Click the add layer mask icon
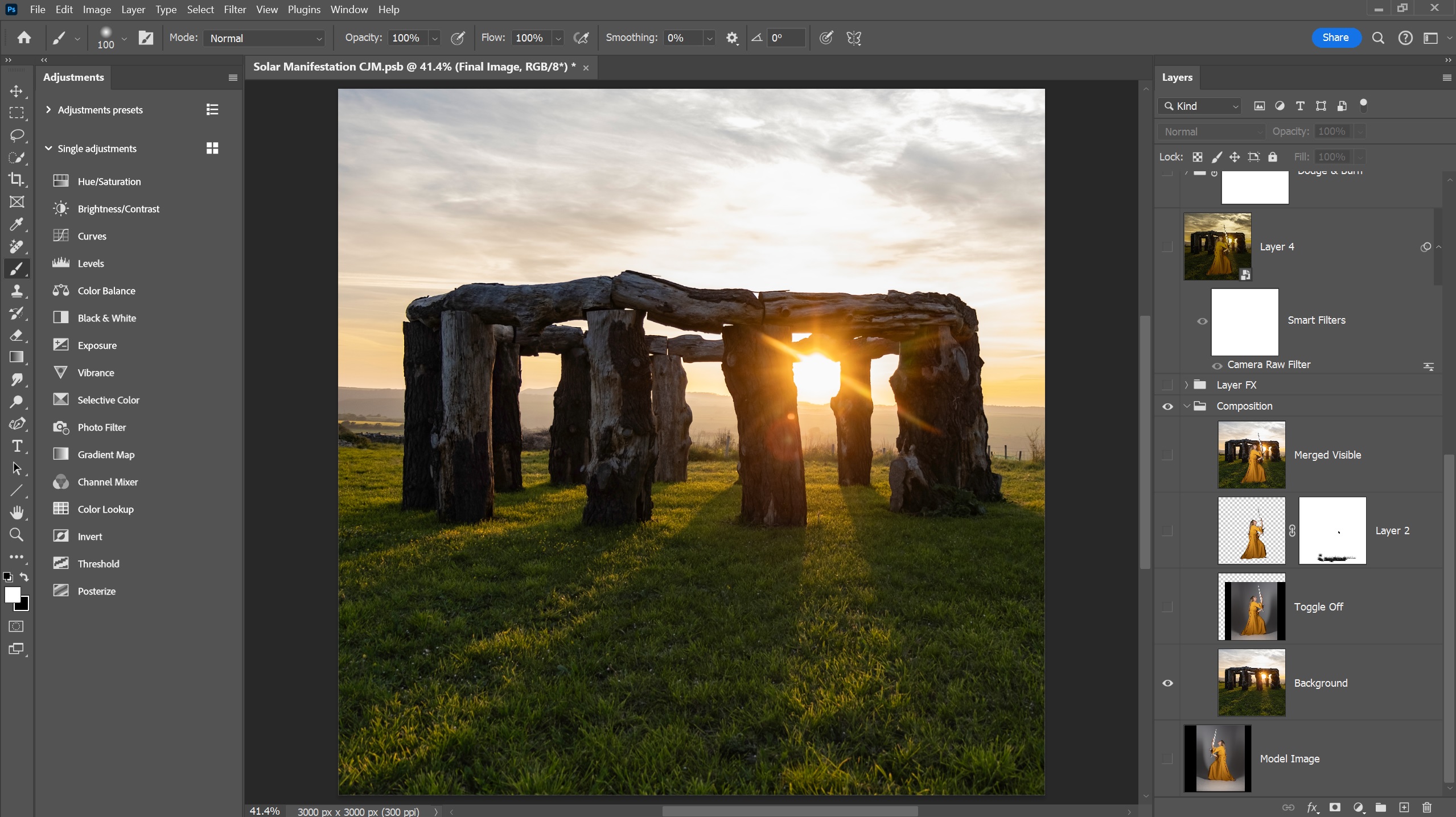Viewport: 1456px width, 817px height. [1335, 807]
